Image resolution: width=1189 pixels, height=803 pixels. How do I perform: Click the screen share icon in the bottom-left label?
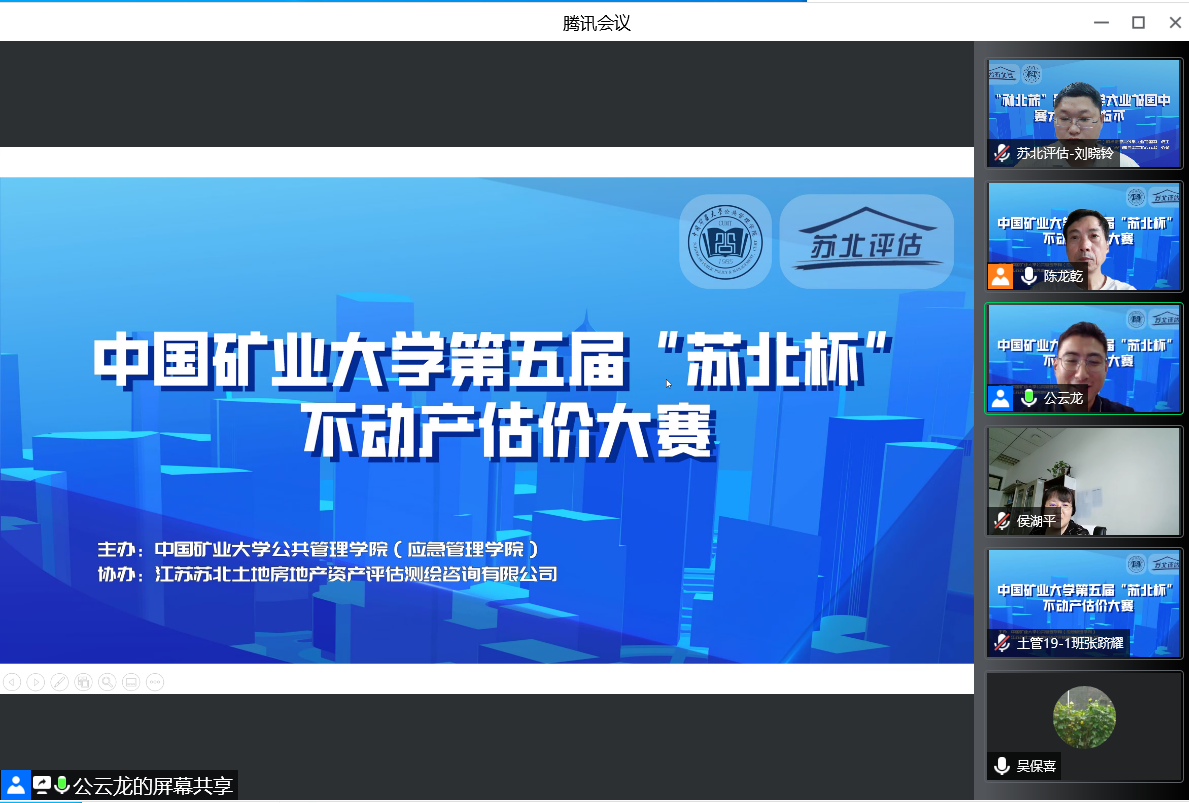pos(42,785)
